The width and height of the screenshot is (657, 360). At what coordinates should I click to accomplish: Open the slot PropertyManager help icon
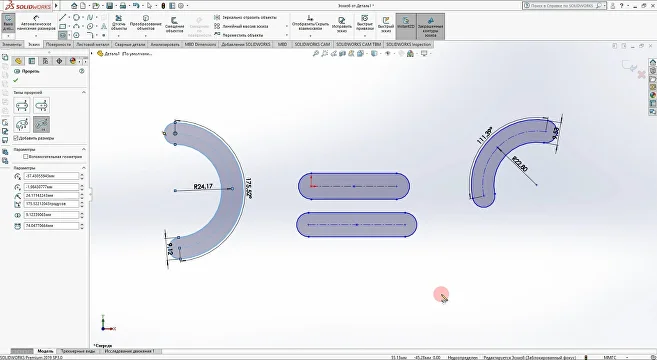click(82, 71)
